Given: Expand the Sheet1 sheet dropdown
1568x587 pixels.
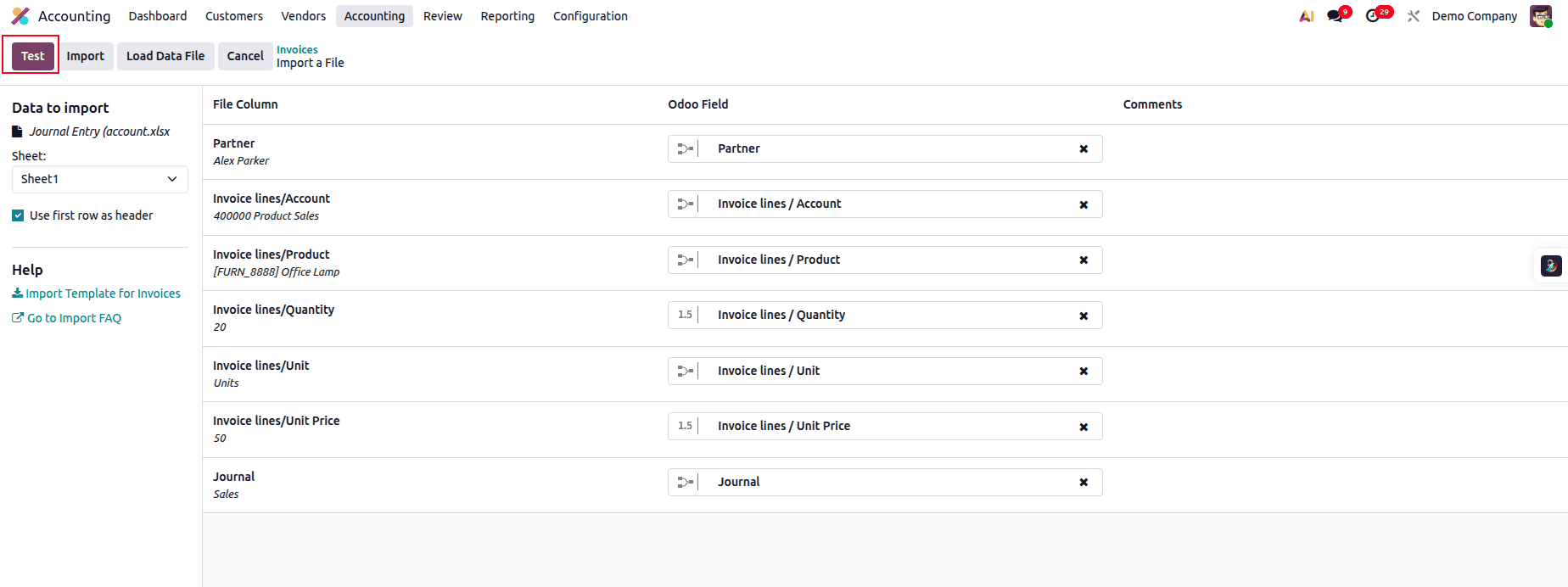Looking at the screenshot, I should [99, 179].
